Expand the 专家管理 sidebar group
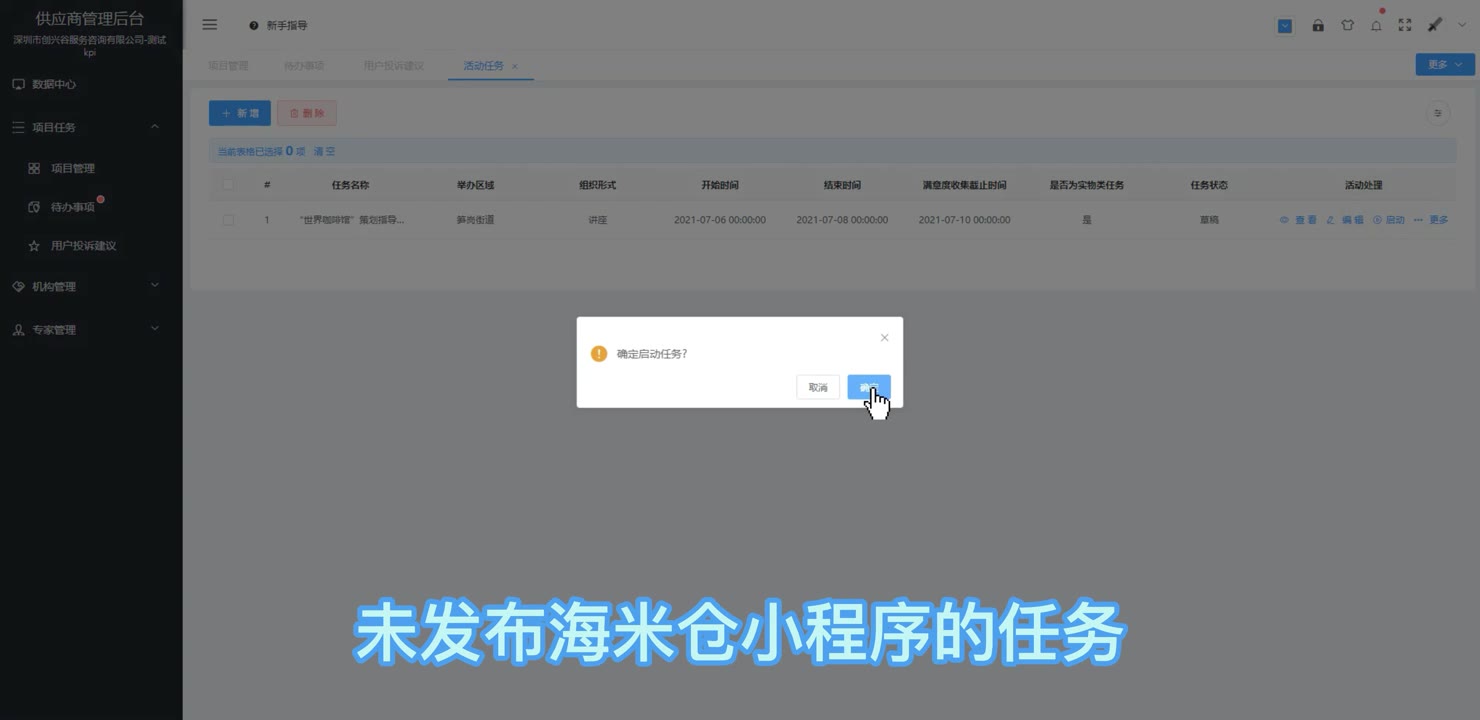 click(x=91, y=329)
